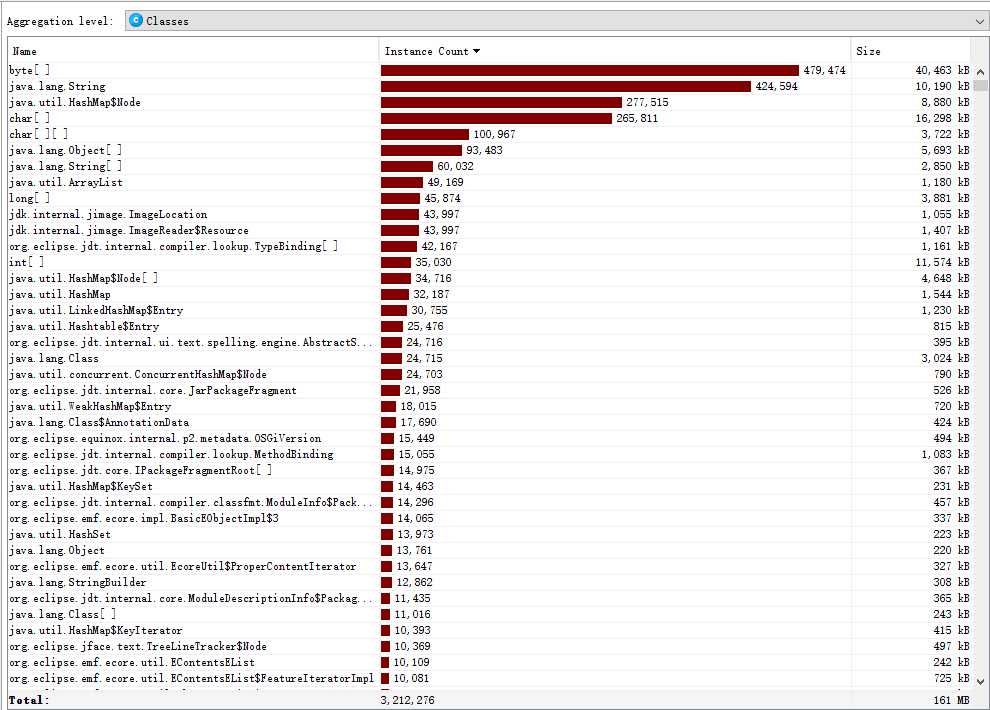This screenshot has width=990, height=710.
Task: Select the spelling.engine.AbstractS... row
Action: (x=489, y=342)
